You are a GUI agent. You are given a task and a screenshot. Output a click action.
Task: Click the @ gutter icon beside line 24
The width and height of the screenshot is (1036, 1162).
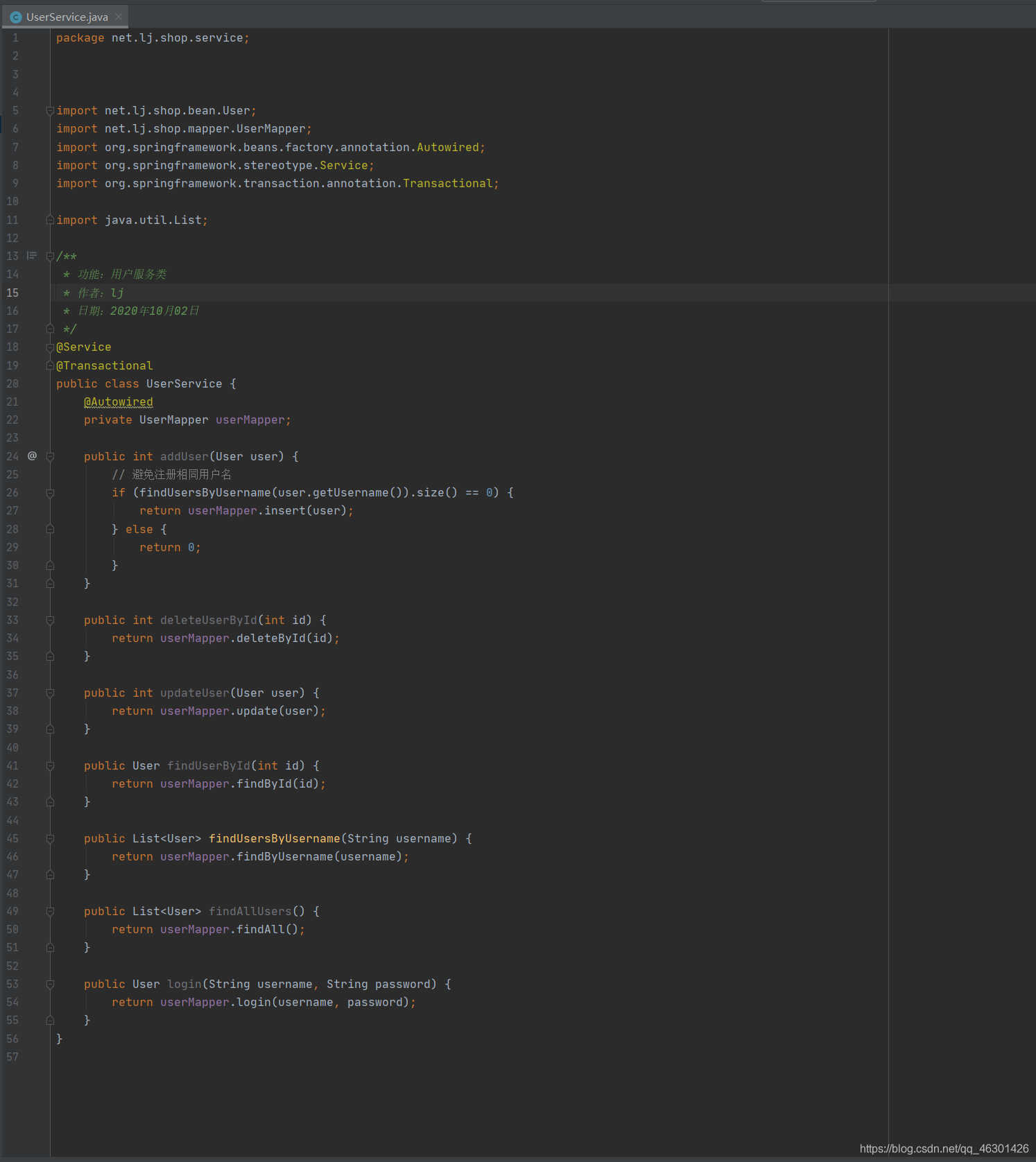click(32, 456)
